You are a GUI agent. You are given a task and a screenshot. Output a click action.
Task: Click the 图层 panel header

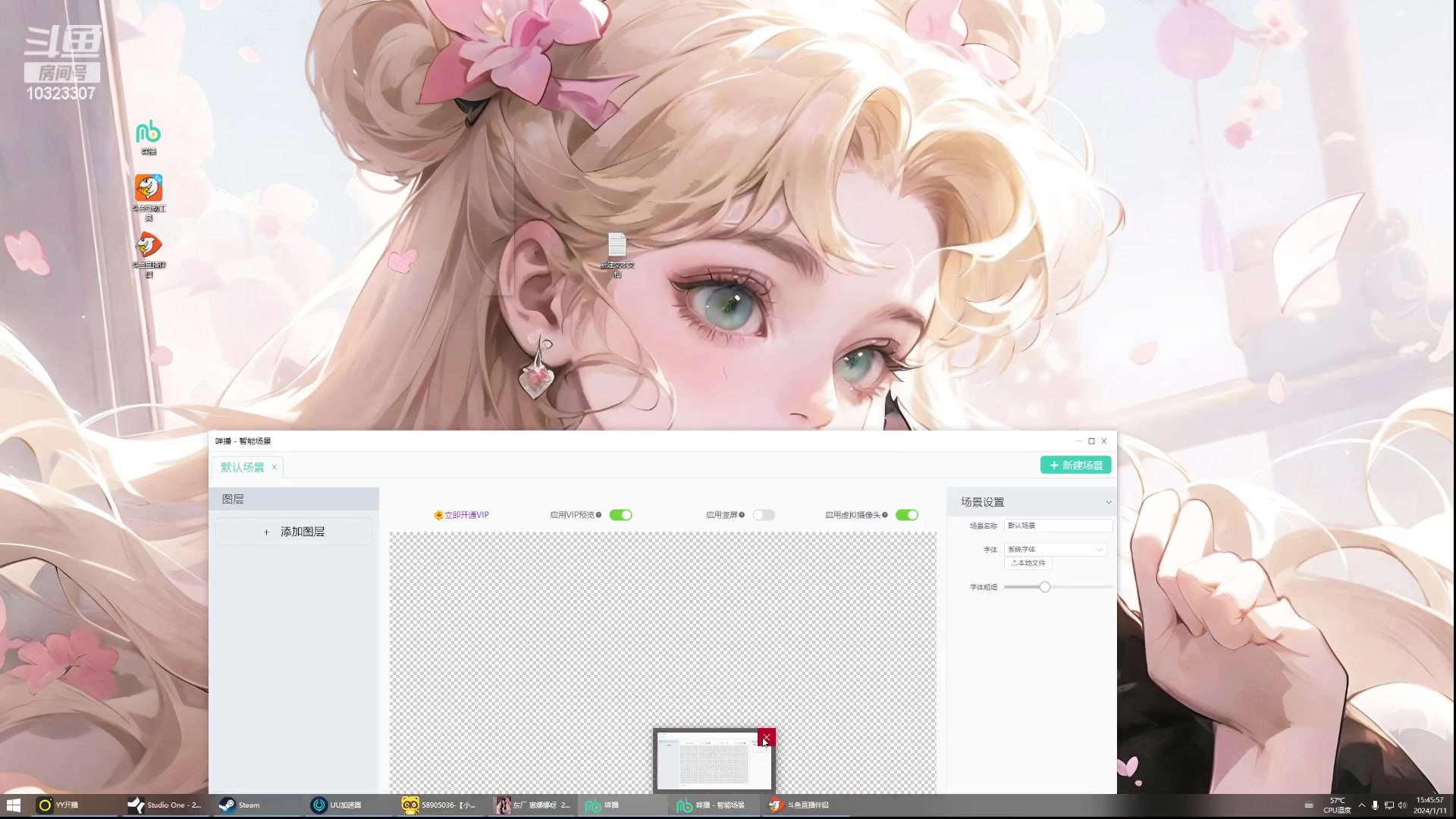(x=294, y=499)
